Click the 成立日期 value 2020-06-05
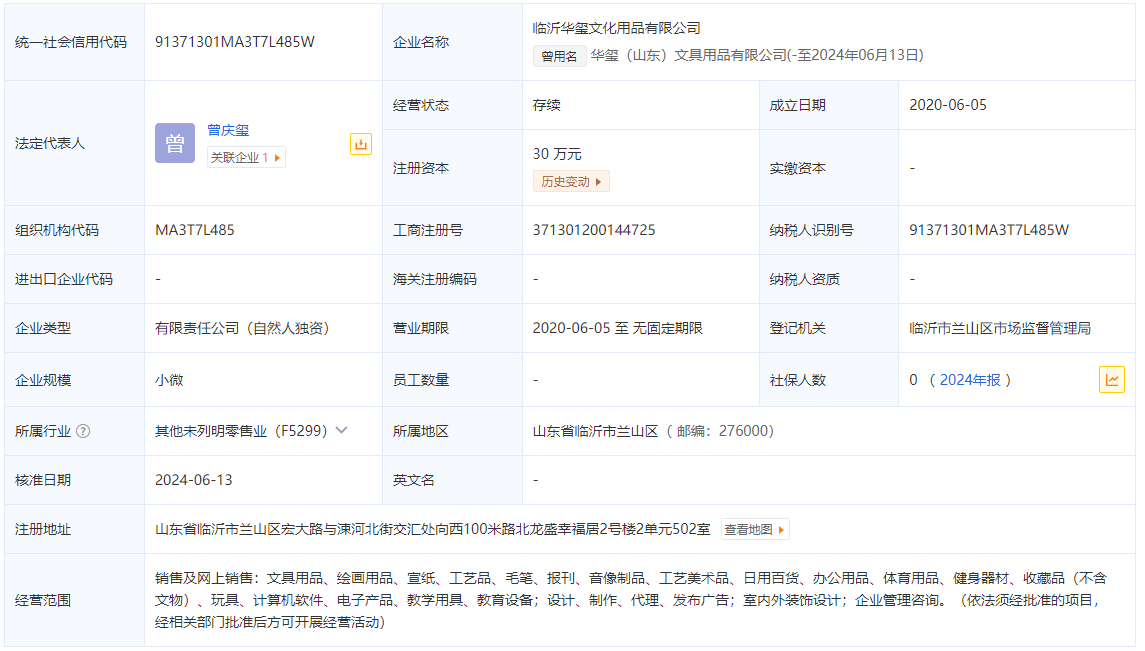This screenshot has width=1145, height=651. (947, 105)
